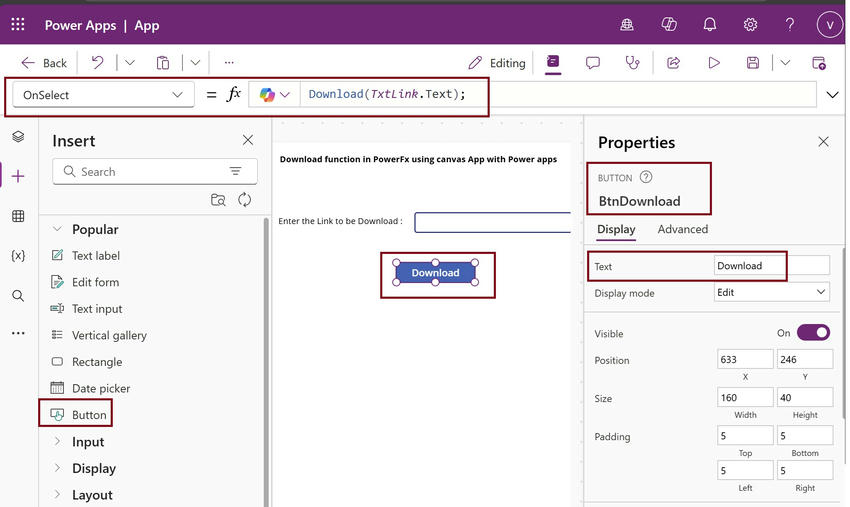Click the fx formula icon
Viewport: 850px width, 507px height.
[234, 94]
